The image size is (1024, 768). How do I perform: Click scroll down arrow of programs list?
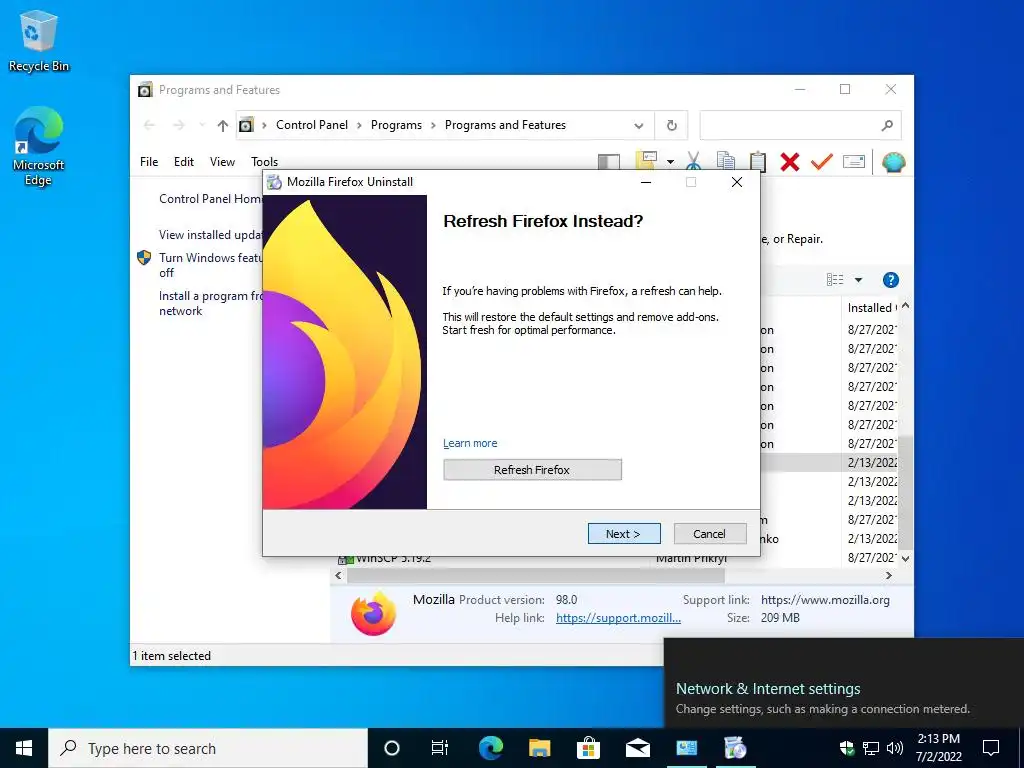(x=905, y=558)
